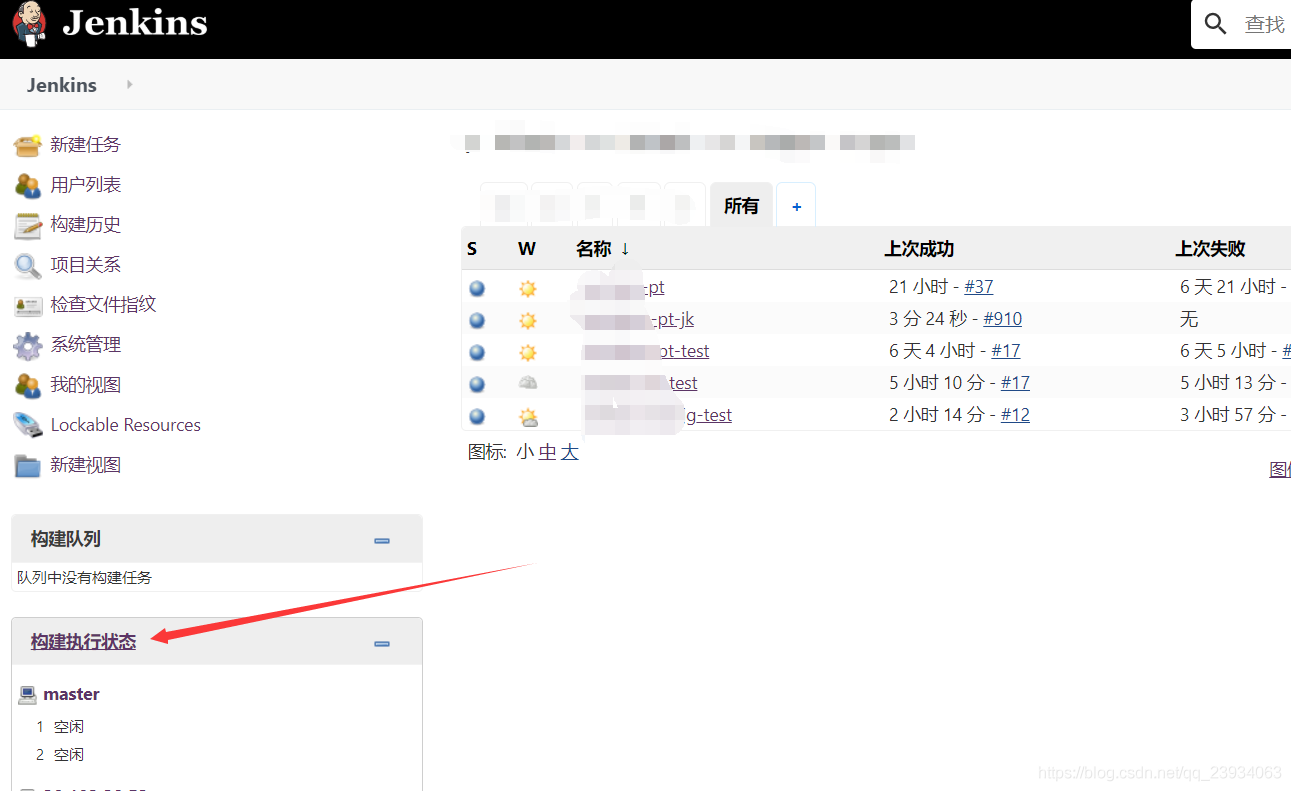Click status ball of the #37 row
This screenshot has width=1291, height=791.
point(477,288)
